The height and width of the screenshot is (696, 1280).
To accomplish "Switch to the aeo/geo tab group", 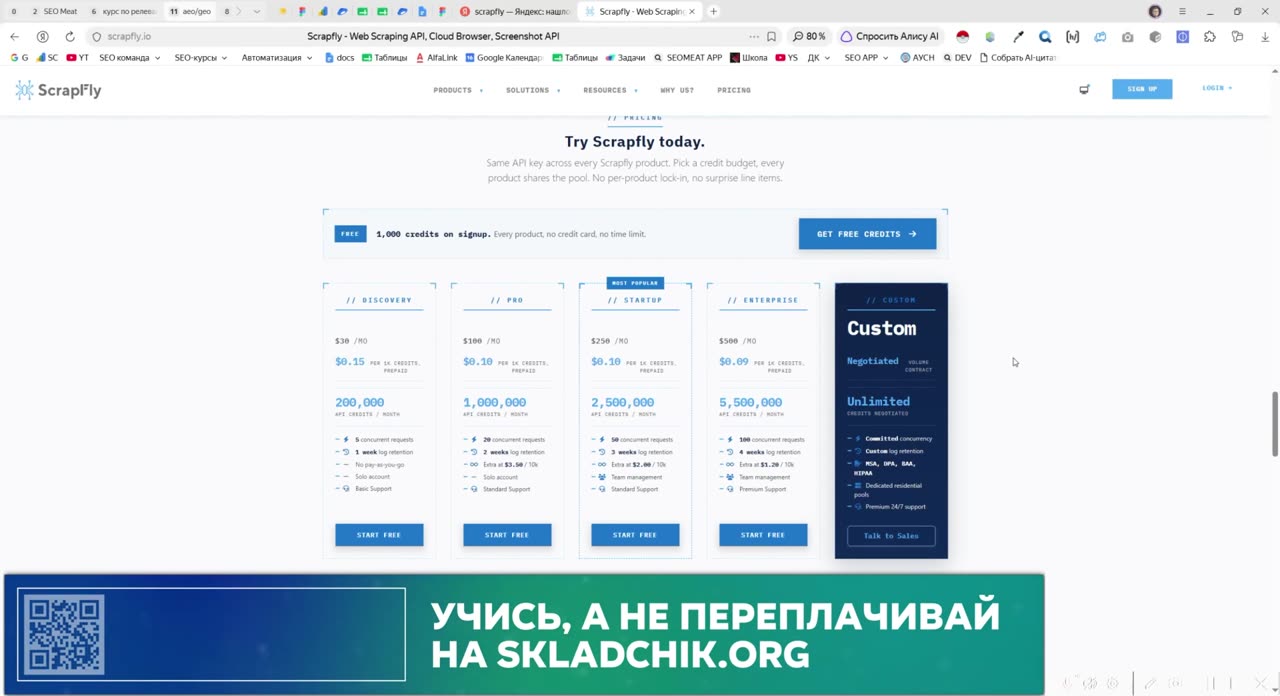I will click(190, 11).
